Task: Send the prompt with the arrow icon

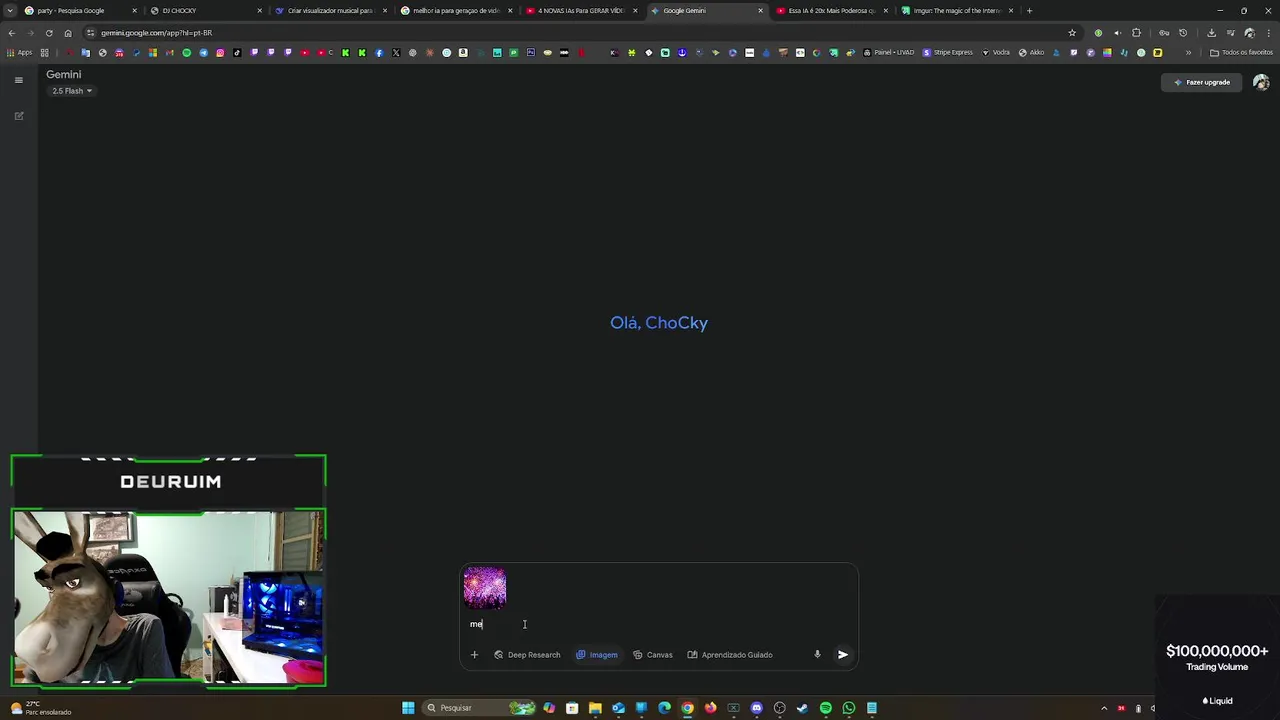Action: pyautogui.click(x=843, y=655)
